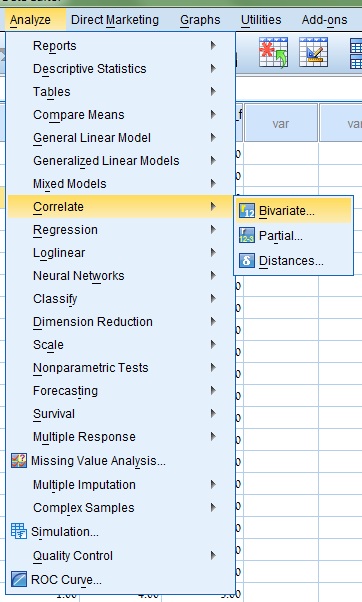Expand Compare Means submenu

point(121,115)
